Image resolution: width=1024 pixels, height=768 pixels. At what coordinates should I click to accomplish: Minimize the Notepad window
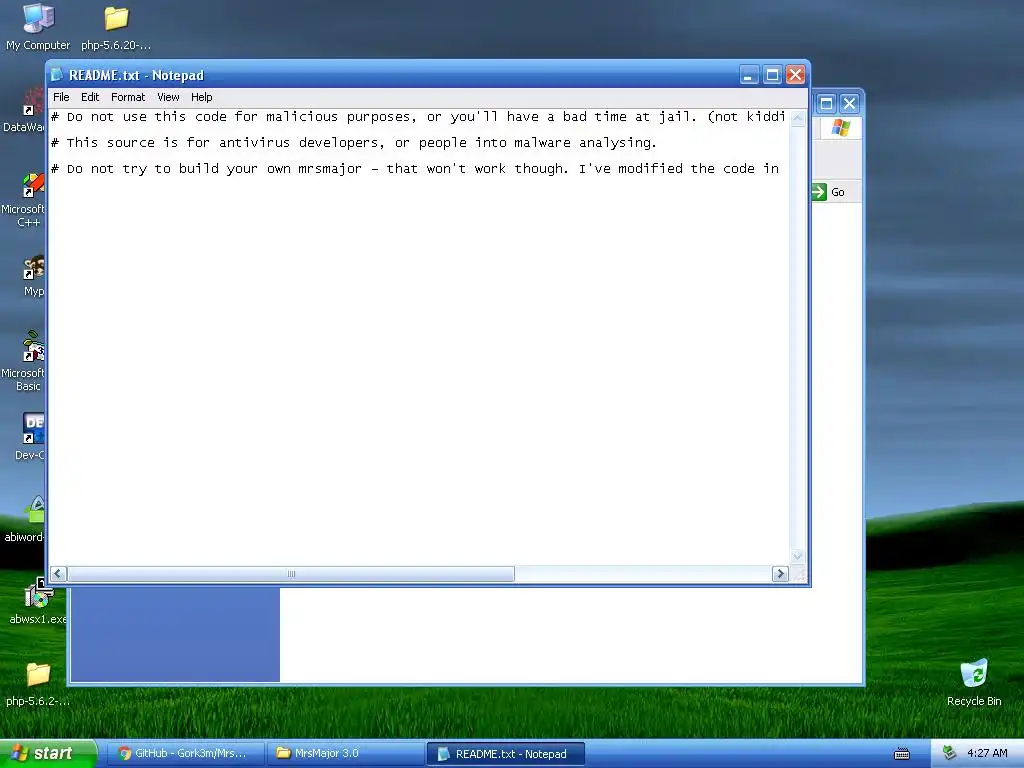click(x=749, y=75)
